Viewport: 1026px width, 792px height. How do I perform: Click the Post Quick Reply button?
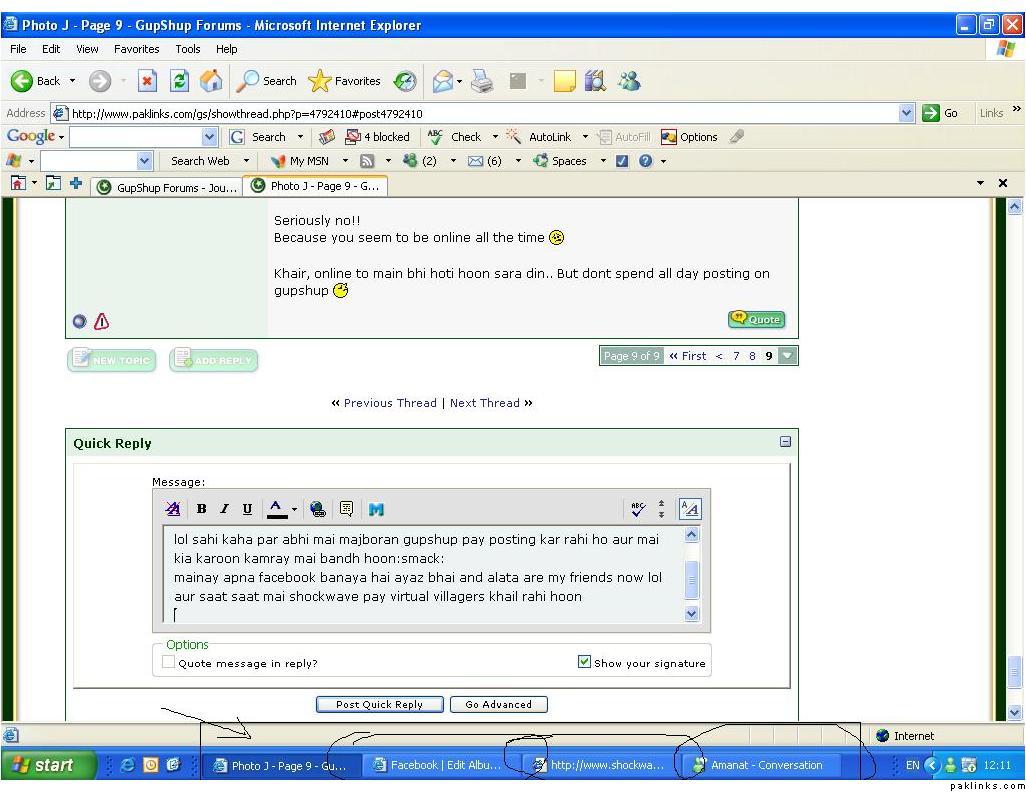[379, 704]
